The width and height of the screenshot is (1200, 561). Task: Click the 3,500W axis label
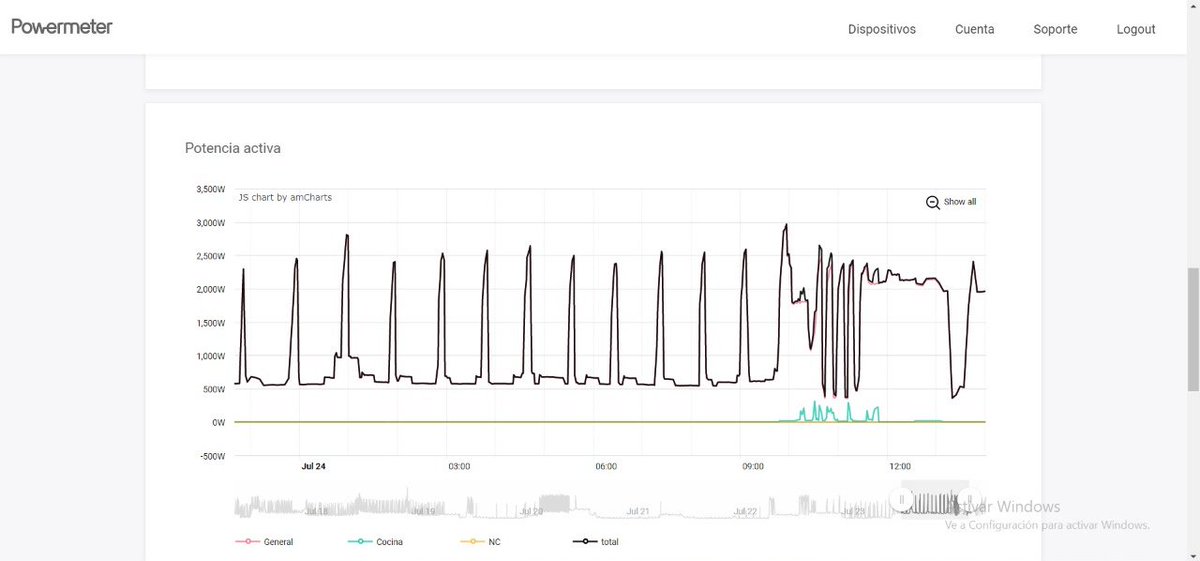(210, 189)
